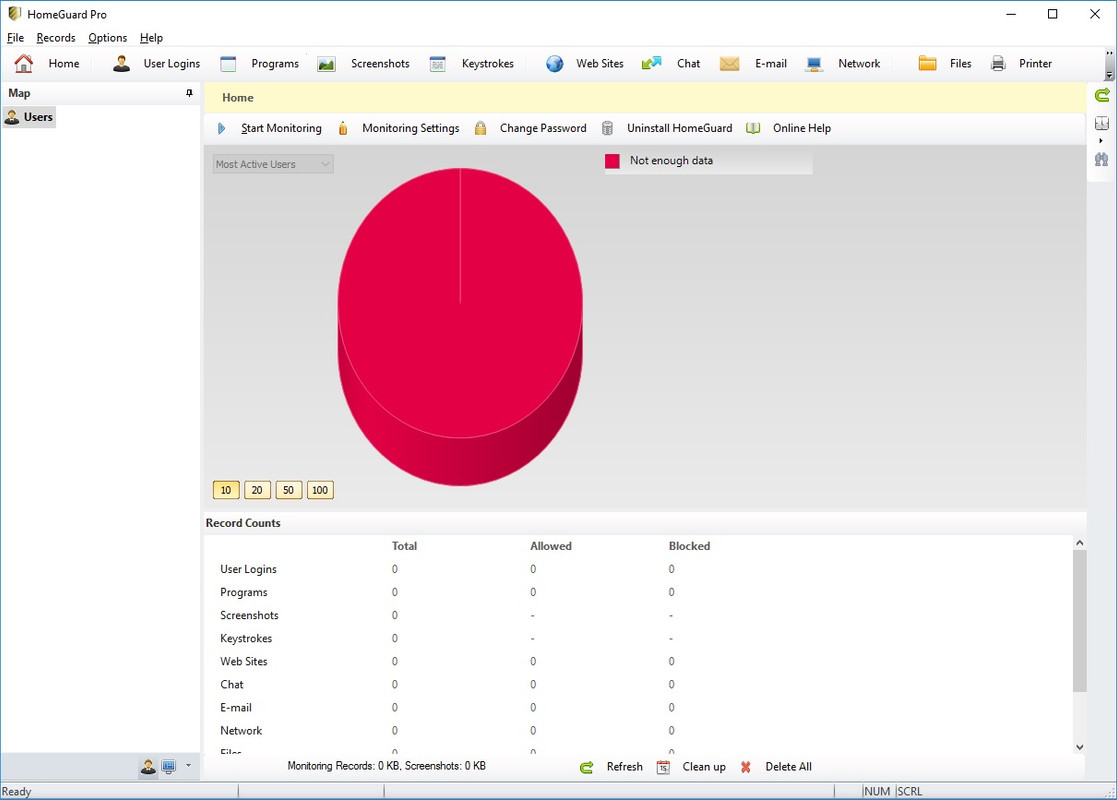Click the open book icon in the right sidebar
Screen dimensions: 1117x800
(1102, 123)
